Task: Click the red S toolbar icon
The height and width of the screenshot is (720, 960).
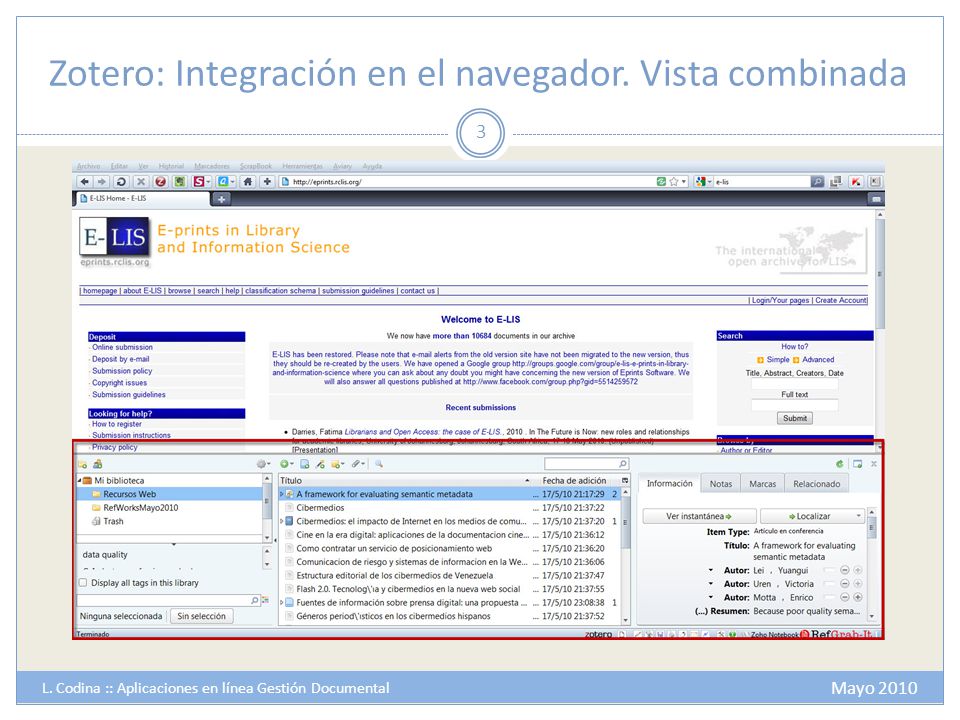Action: tap(198, 182)
